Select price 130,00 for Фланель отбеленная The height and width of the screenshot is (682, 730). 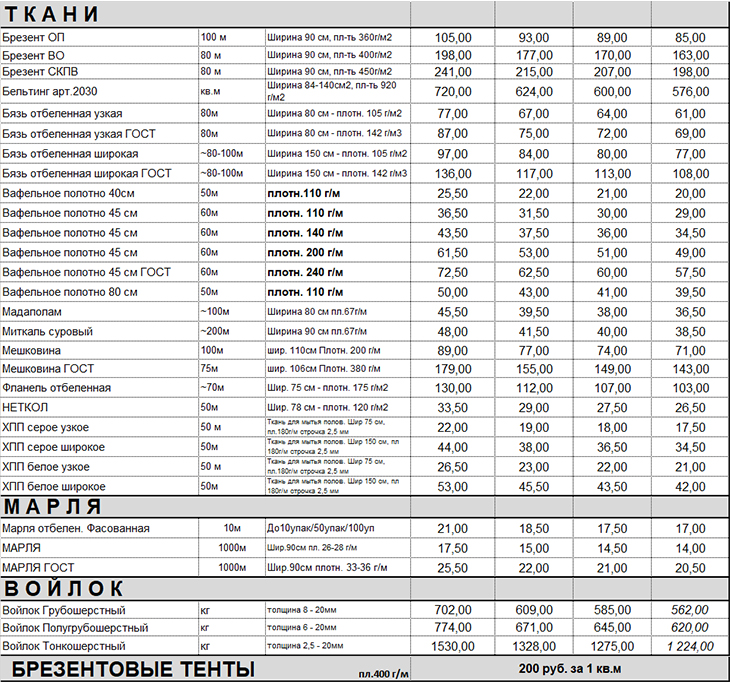pyautogui.click(x=453, y=388)
